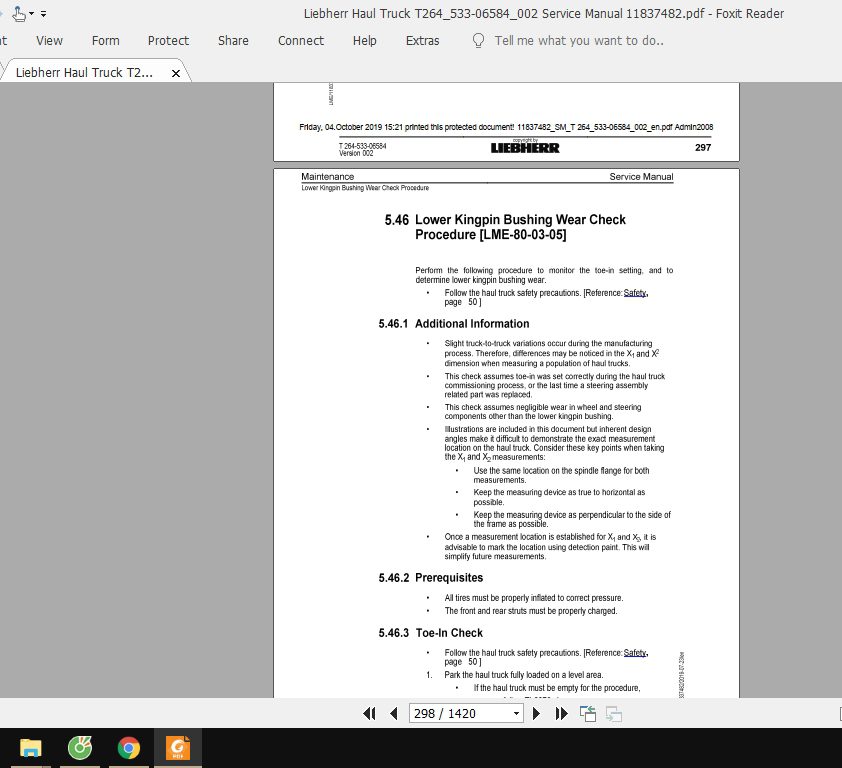This screenshot has width=842, height=768.
Task: Click the Next View icon at the toolbar's right end
Action: click(611, 714)
